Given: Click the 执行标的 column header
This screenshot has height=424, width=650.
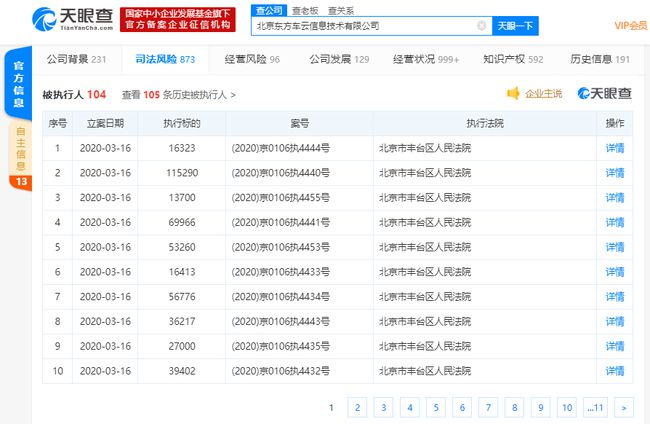Looking at the screenshot, I should tap(182, 123).
